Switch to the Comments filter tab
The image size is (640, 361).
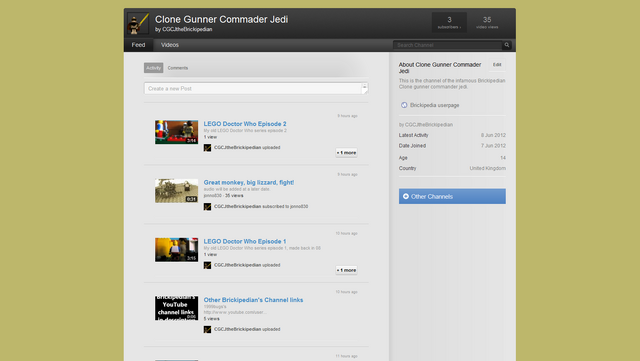(178, 68)
